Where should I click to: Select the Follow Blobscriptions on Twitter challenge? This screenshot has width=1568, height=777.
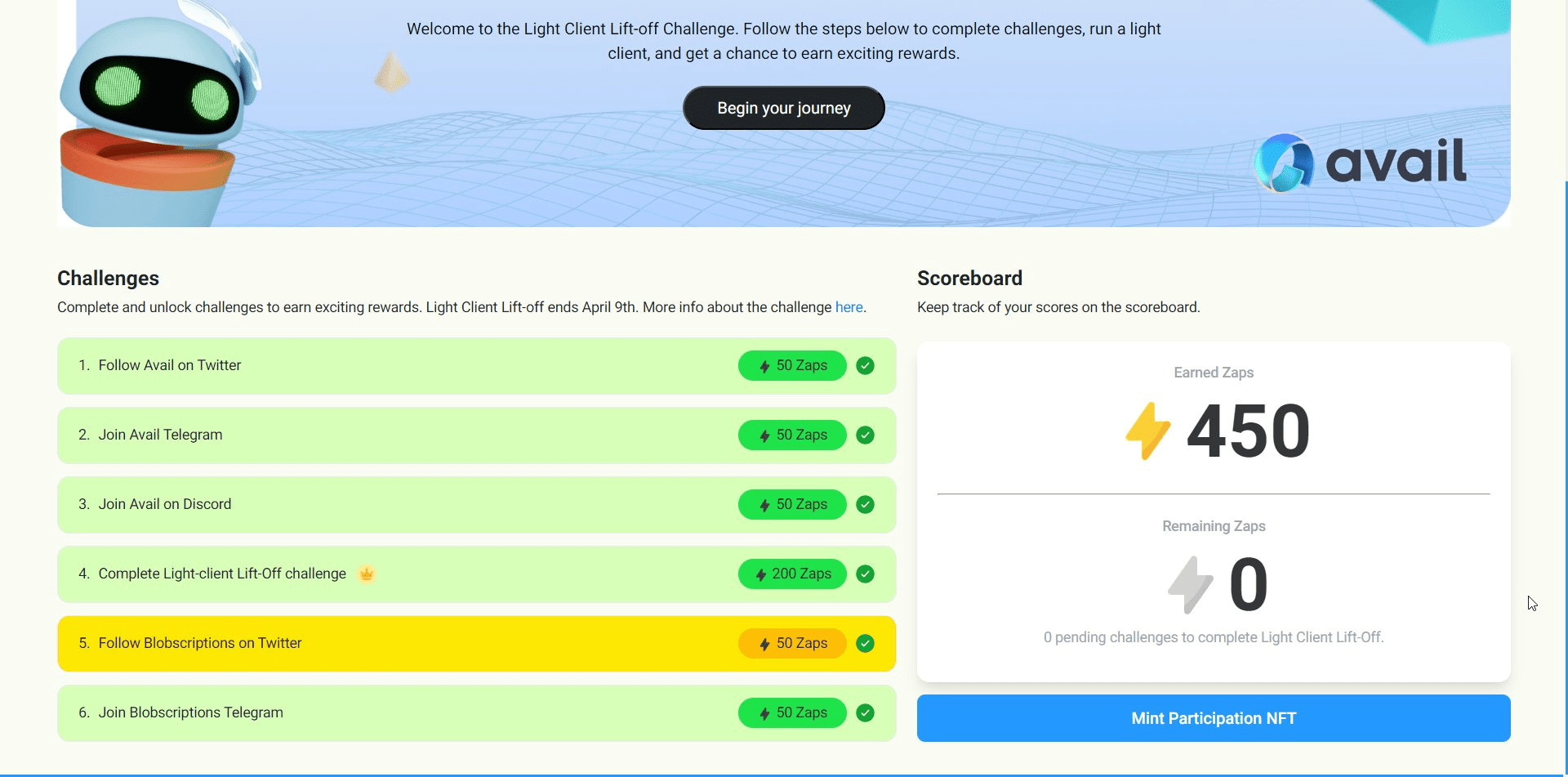[x=200, y=643]
